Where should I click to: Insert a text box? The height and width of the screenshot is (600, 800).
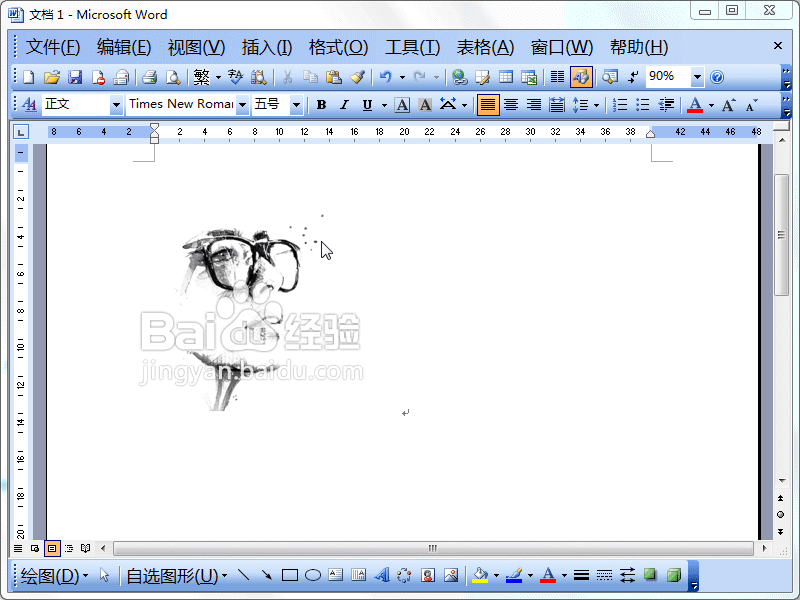click(335, 576)
